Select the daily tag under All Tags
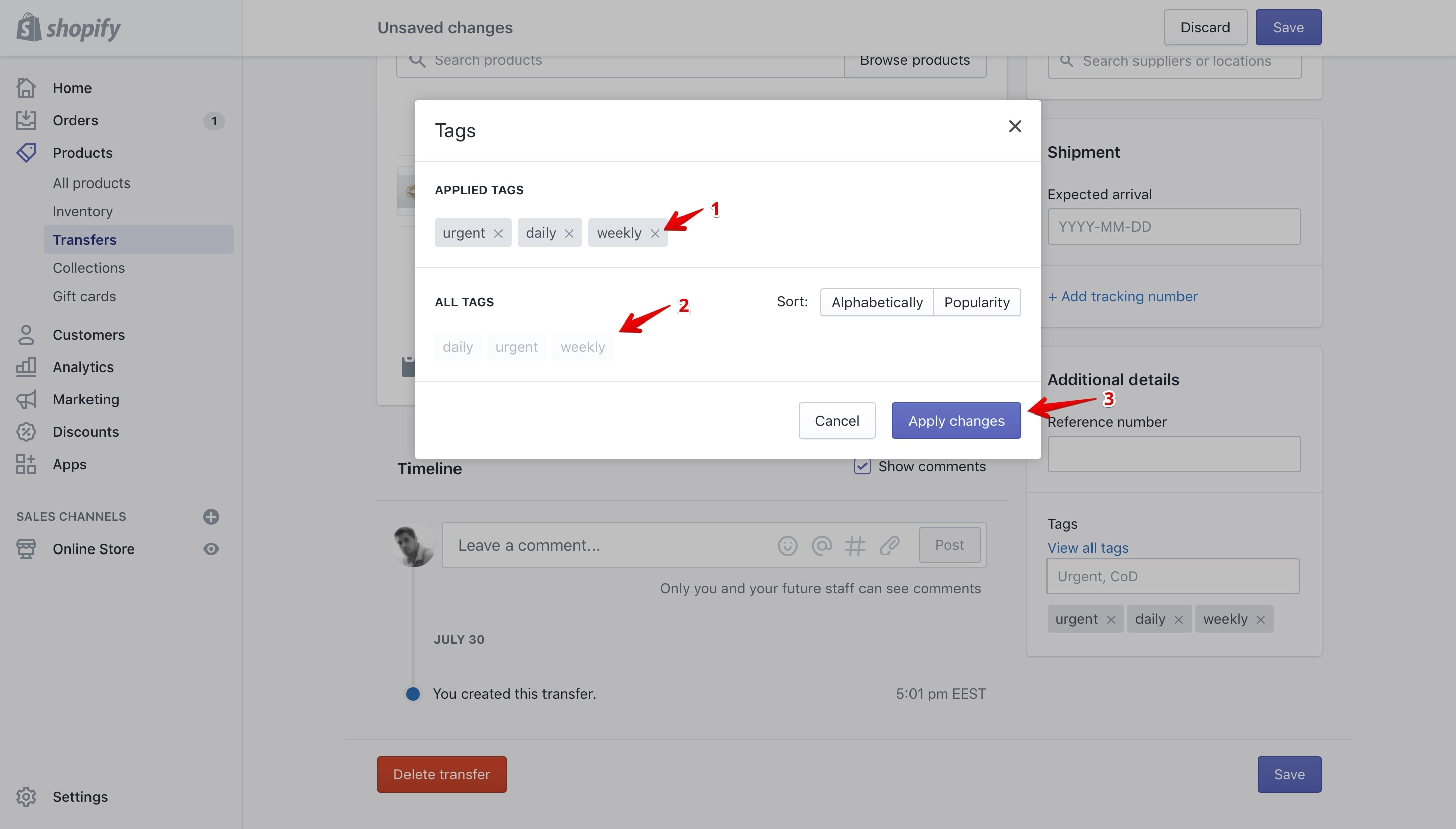The image size is (1456, 829). (x=458, y=347)
